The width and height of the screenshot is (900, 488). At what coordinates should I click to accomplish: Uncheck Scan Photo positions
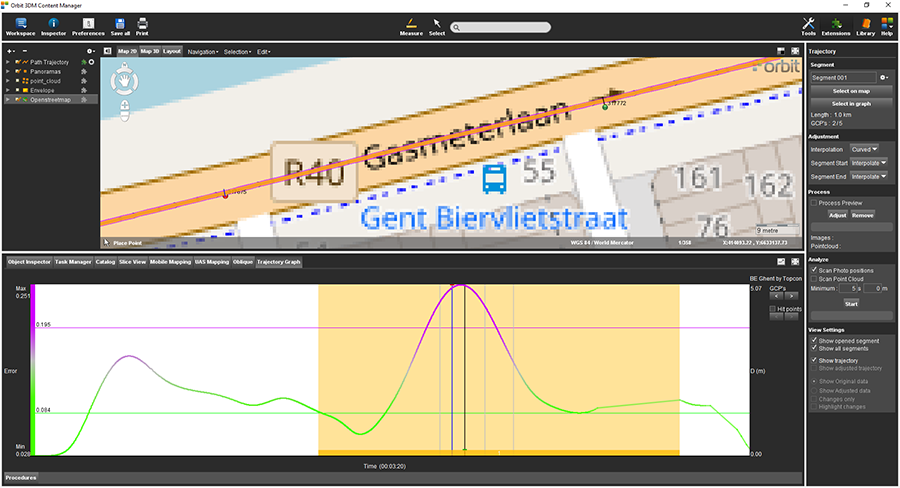click(x=814, y=270)
